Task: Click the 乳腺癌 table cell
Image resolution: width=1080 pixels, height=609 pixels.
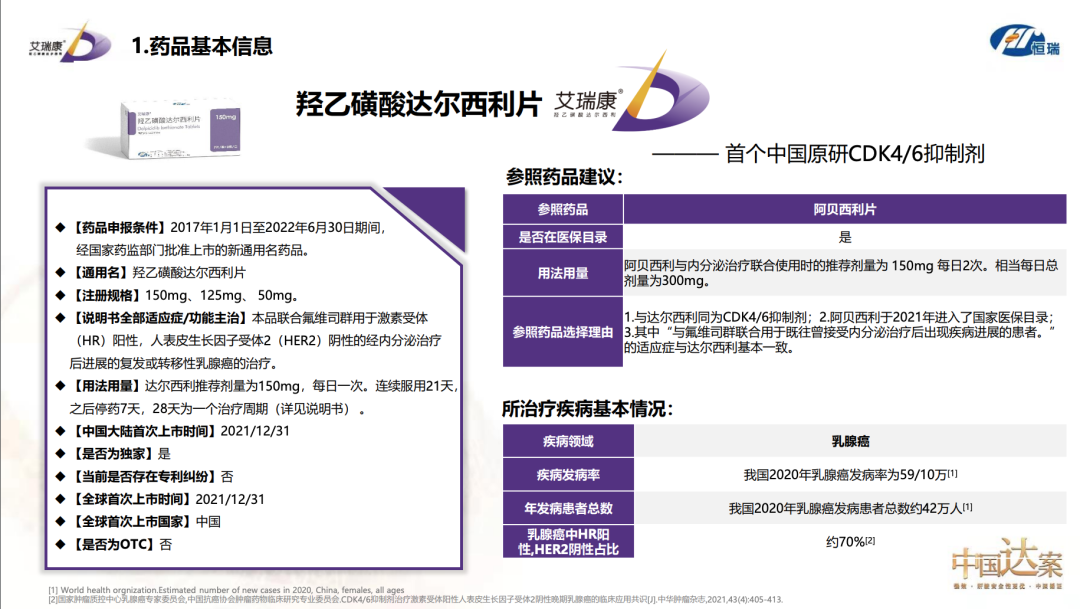Action: (x=850, y=442)
